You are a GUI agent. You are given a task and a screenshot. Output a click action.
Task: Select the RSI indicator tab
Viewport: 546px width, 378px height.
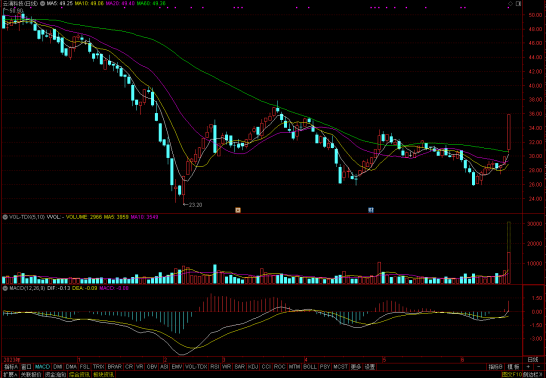(214, 367)
